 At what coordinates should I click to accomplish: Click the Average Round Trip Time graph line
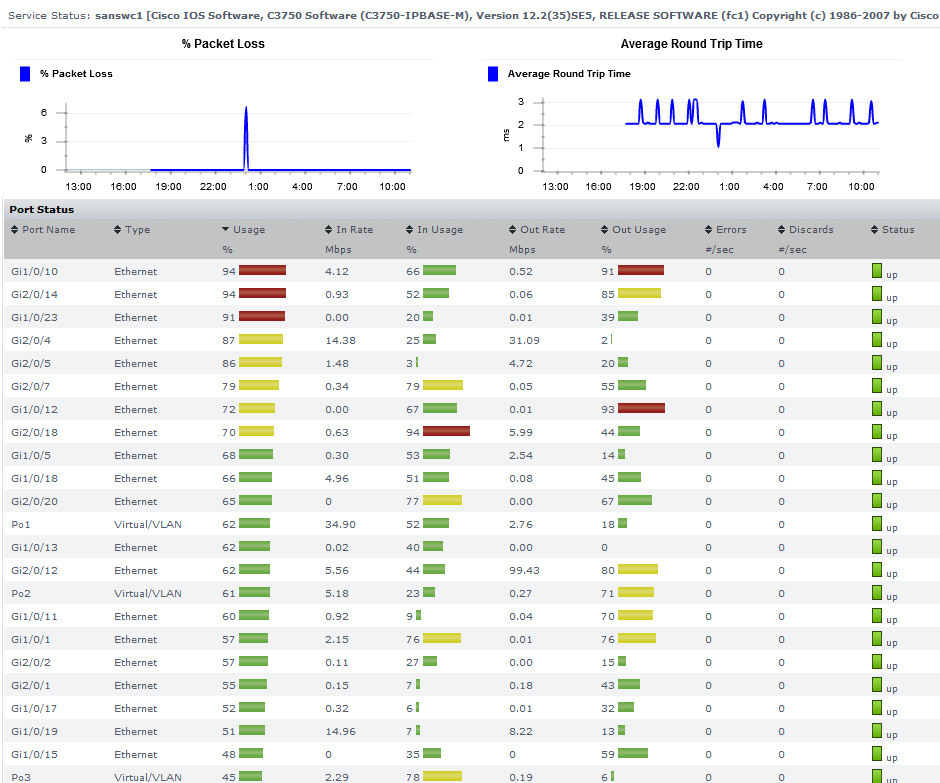(752, 123)
